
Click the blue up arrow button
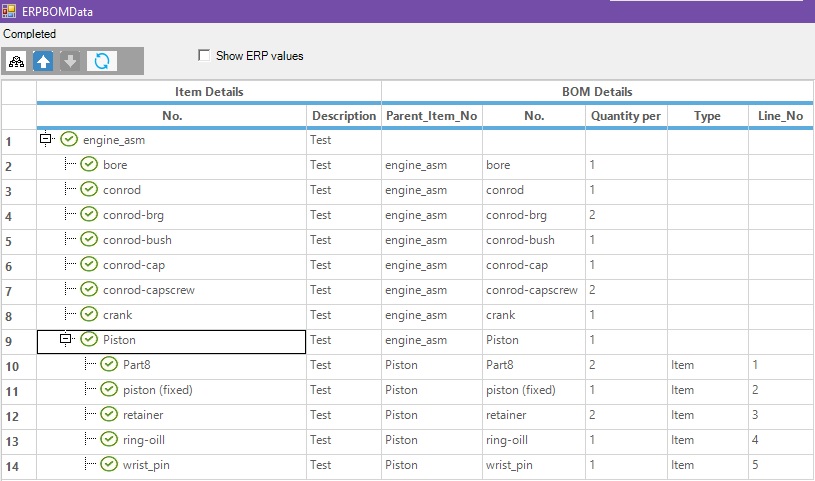pos(43,61)
